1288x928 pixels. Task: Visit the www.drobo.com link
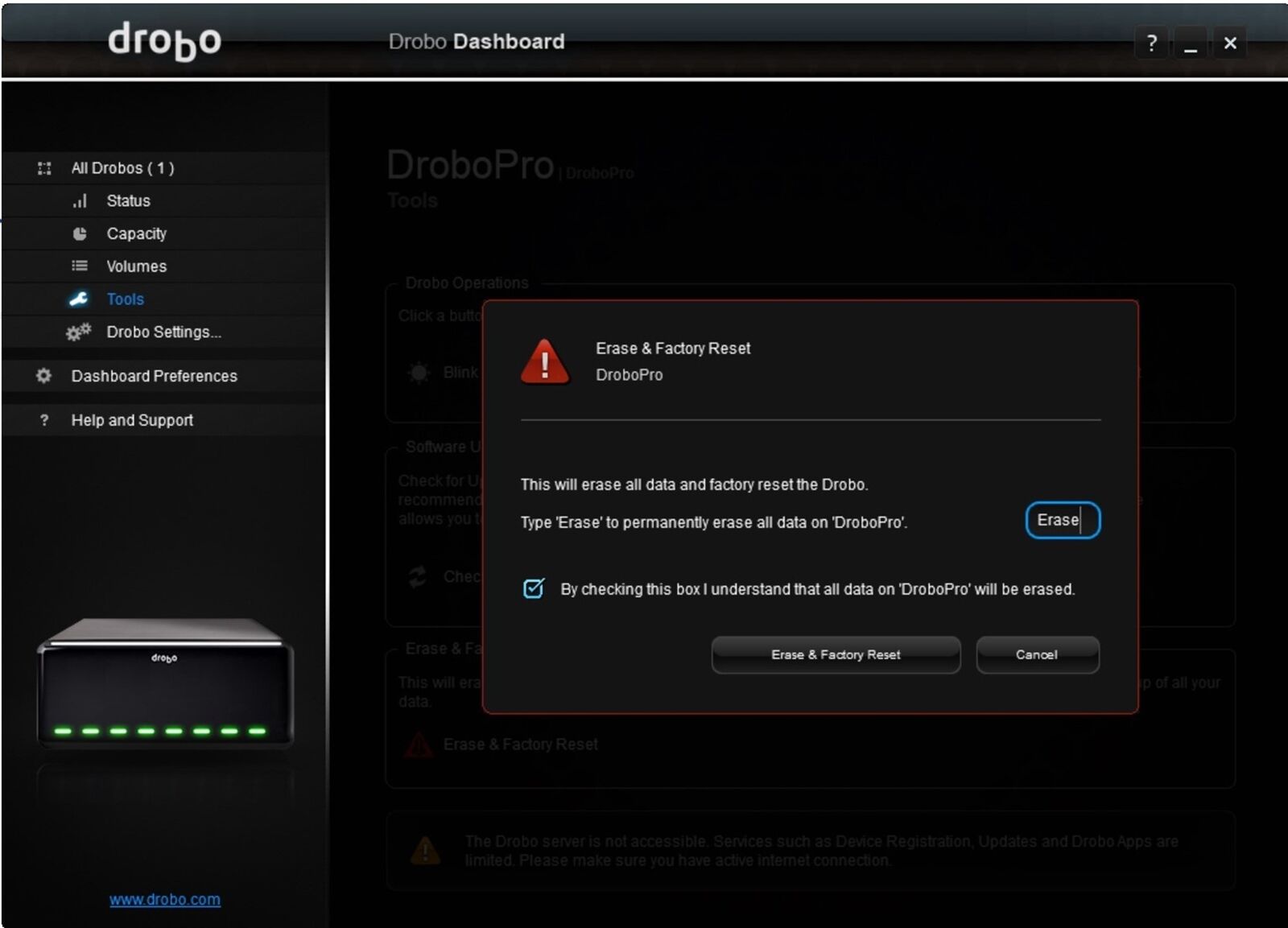[165, 900]
